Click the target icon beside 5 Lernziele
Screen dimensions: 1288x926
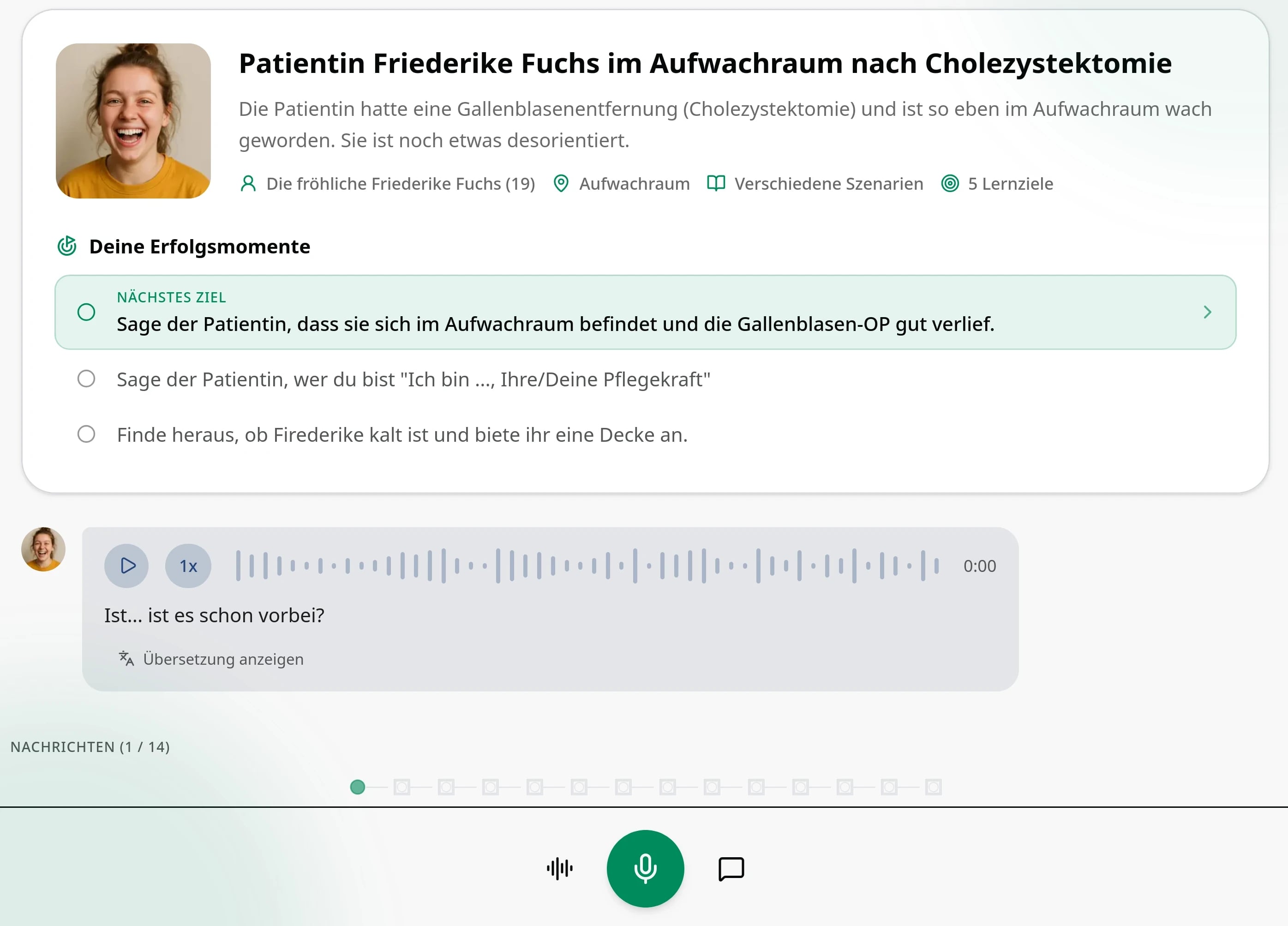point(950,184)
